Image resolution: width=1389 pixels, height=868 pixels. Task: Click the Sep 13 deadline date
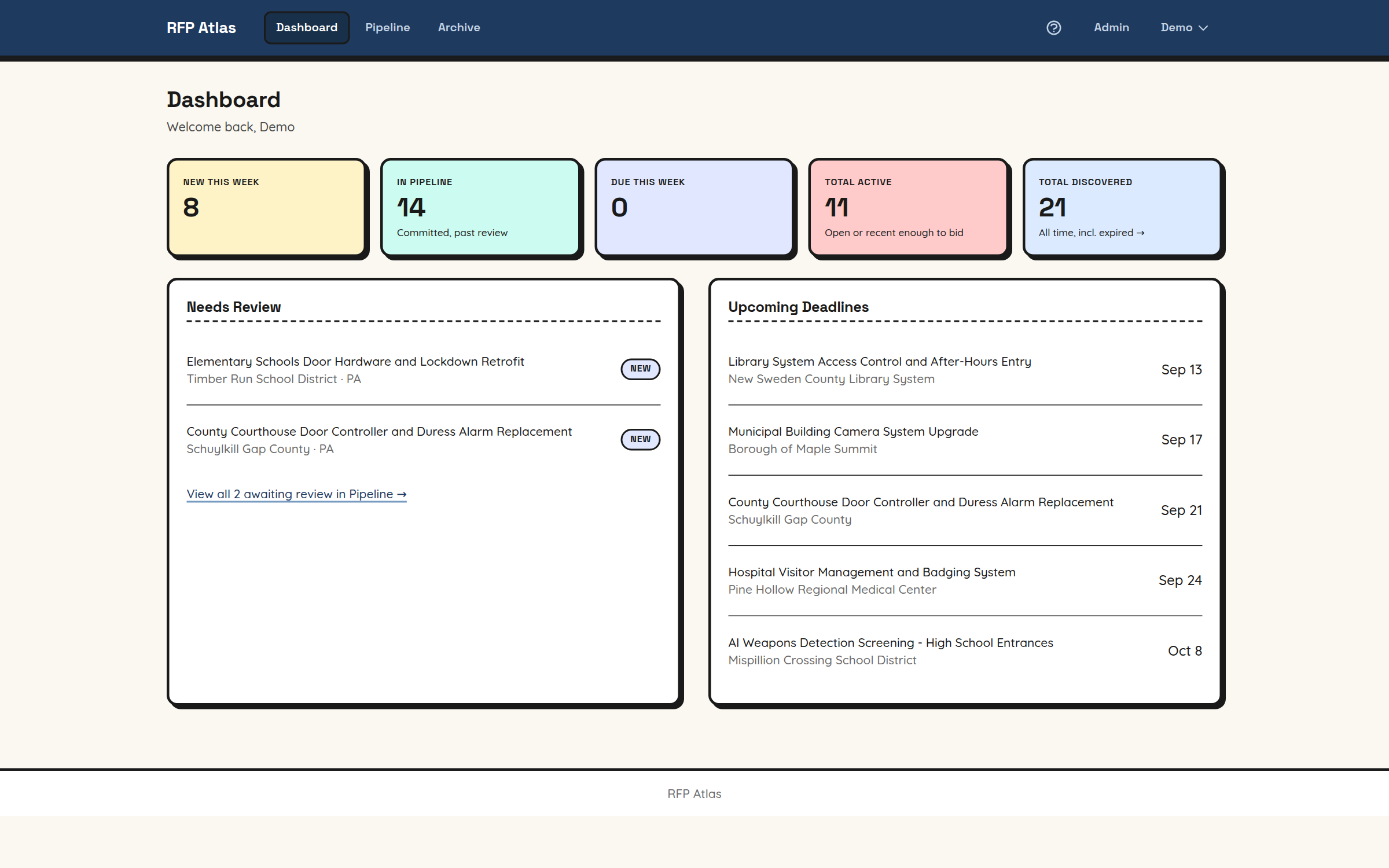[x=1181, y=370]
